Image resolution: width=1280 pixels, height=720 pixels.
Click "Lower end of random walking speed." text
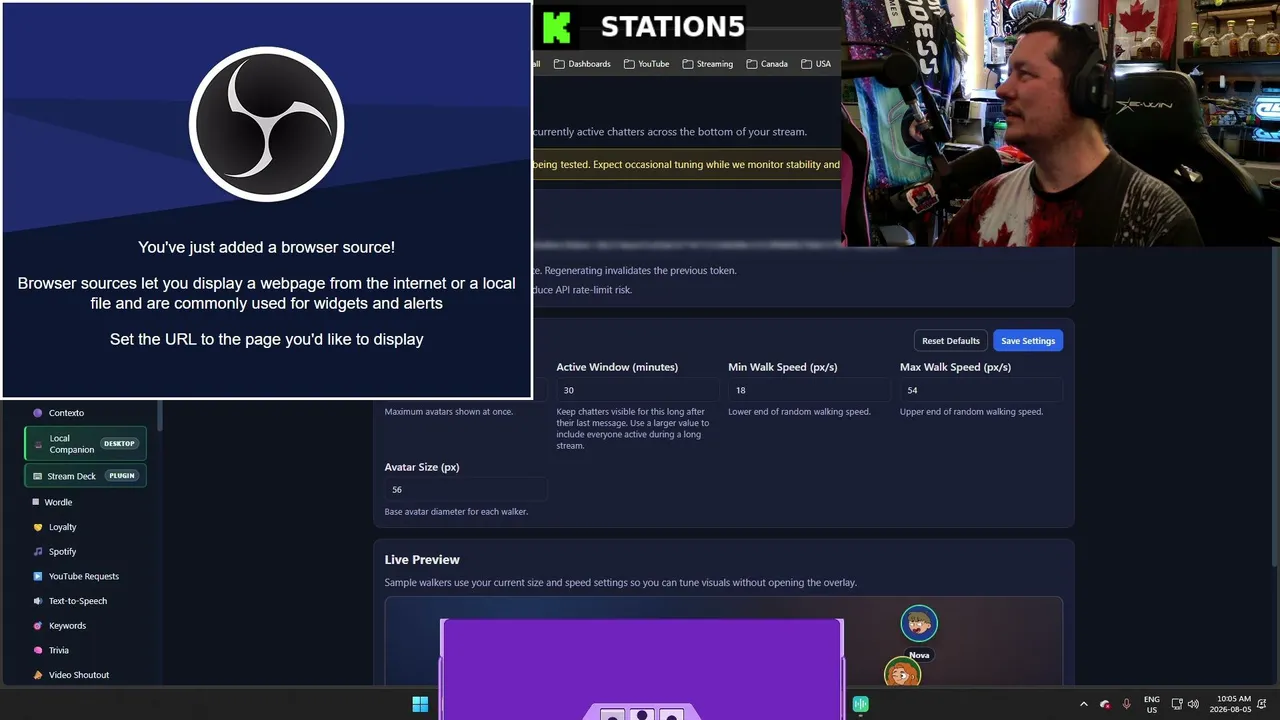799,412
